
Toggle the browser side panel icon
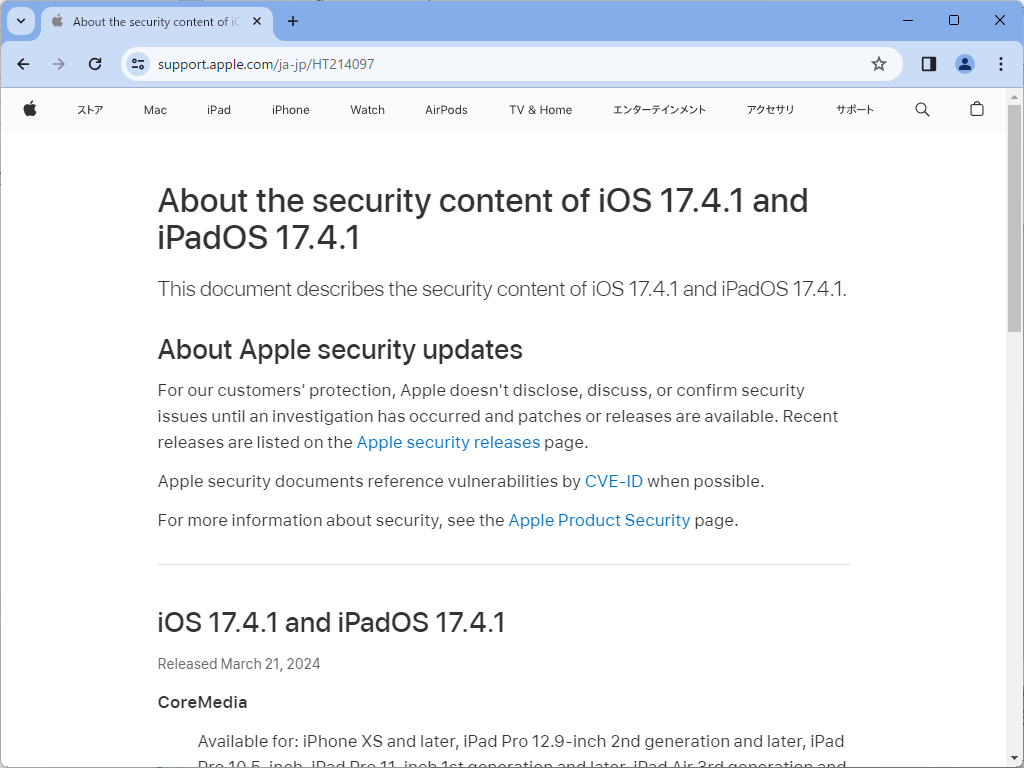pos(929,64)
